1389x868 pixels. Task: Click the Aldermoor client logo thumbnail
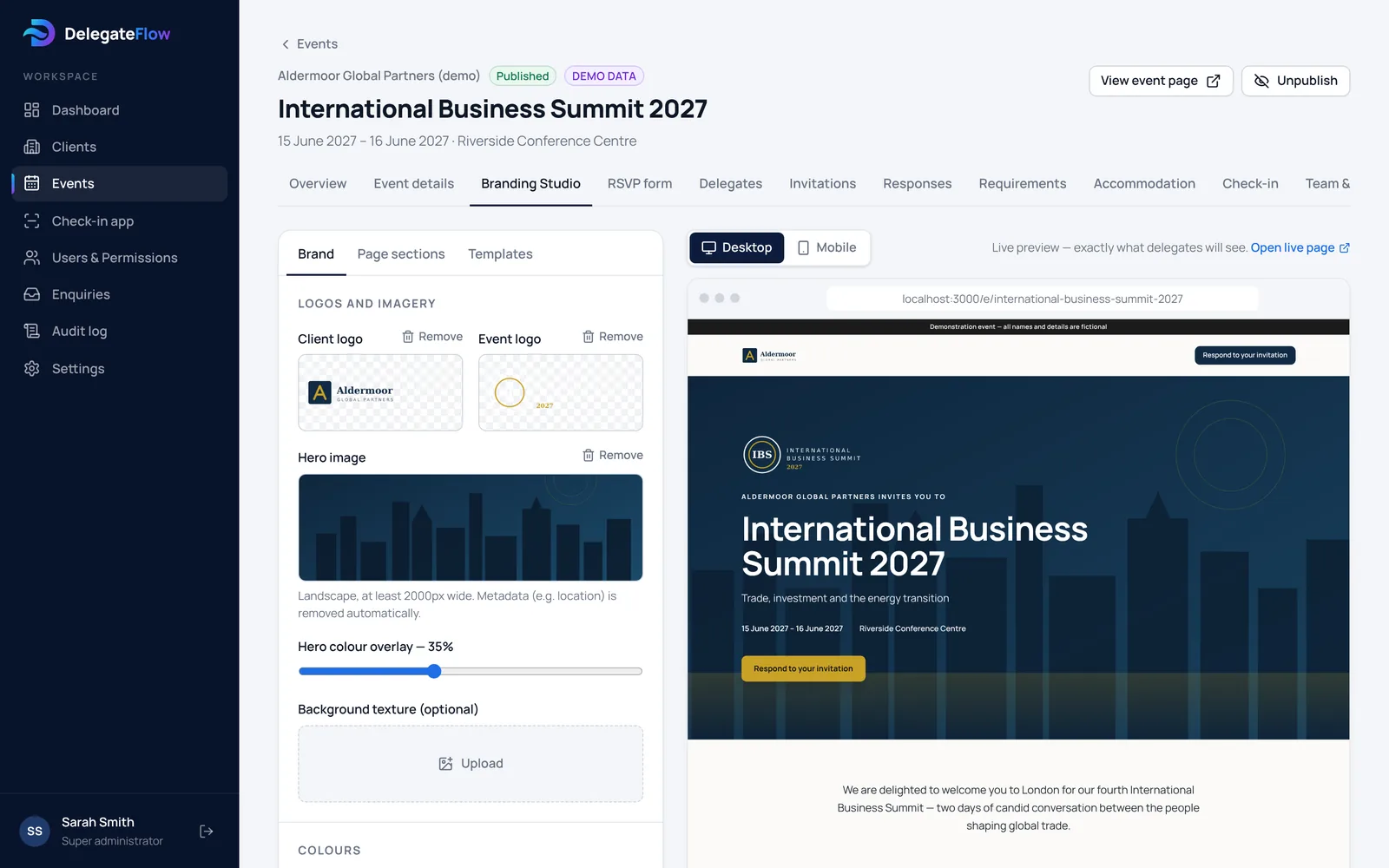[380, 392]
